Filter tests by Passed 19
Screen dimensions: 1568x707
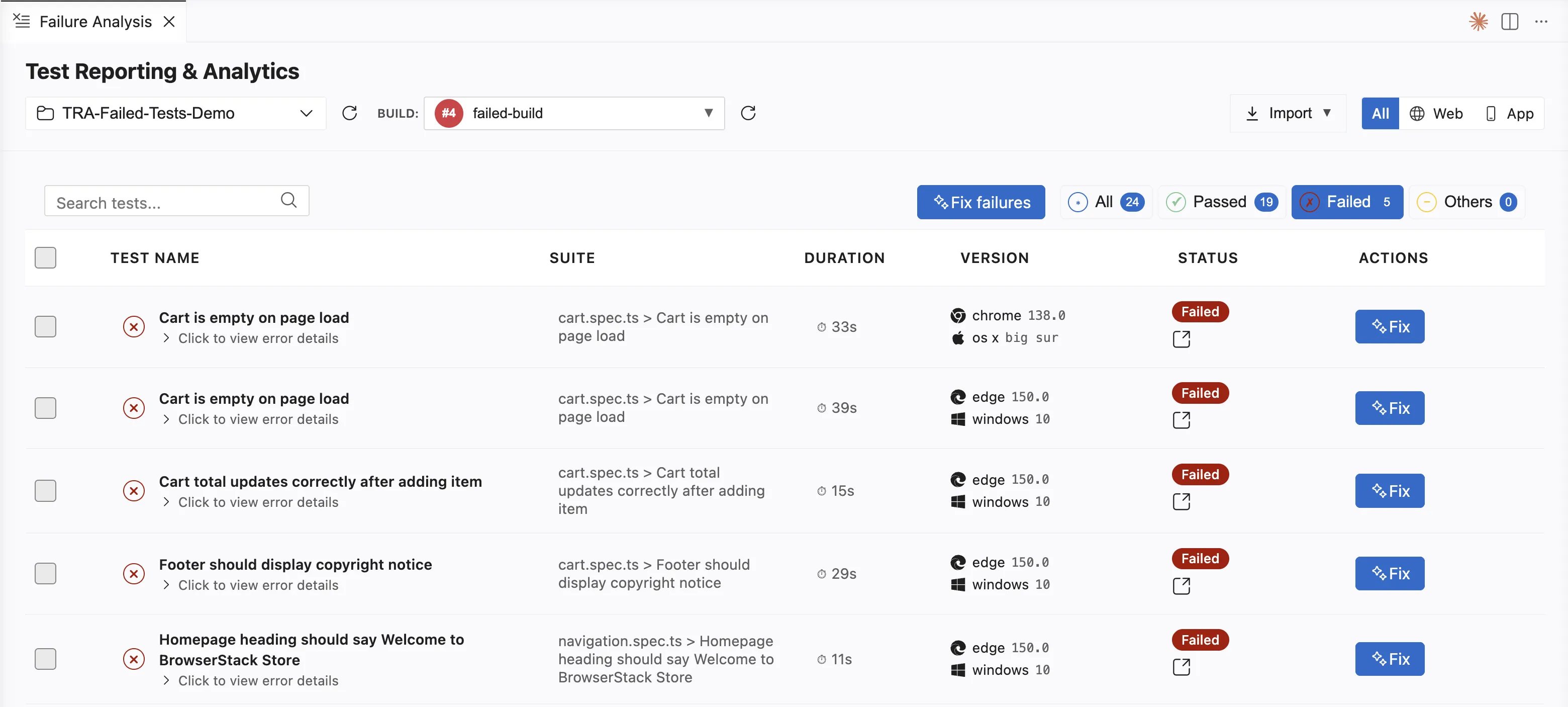coord(1221,202)
